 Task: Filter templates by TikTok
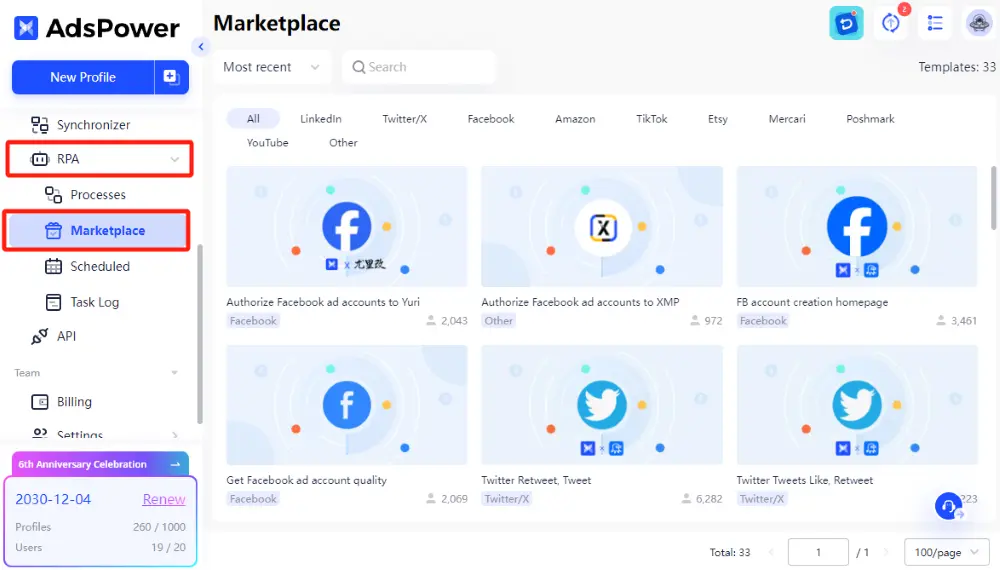651,119
